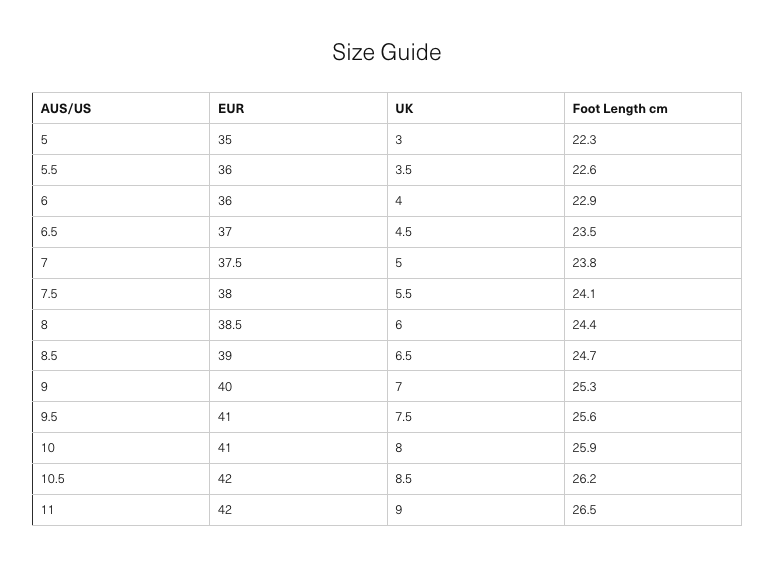The width and height of the screenshot is (778, 564).
Task: Select the EUR 38.5 cell
Action: pos(230,325)
